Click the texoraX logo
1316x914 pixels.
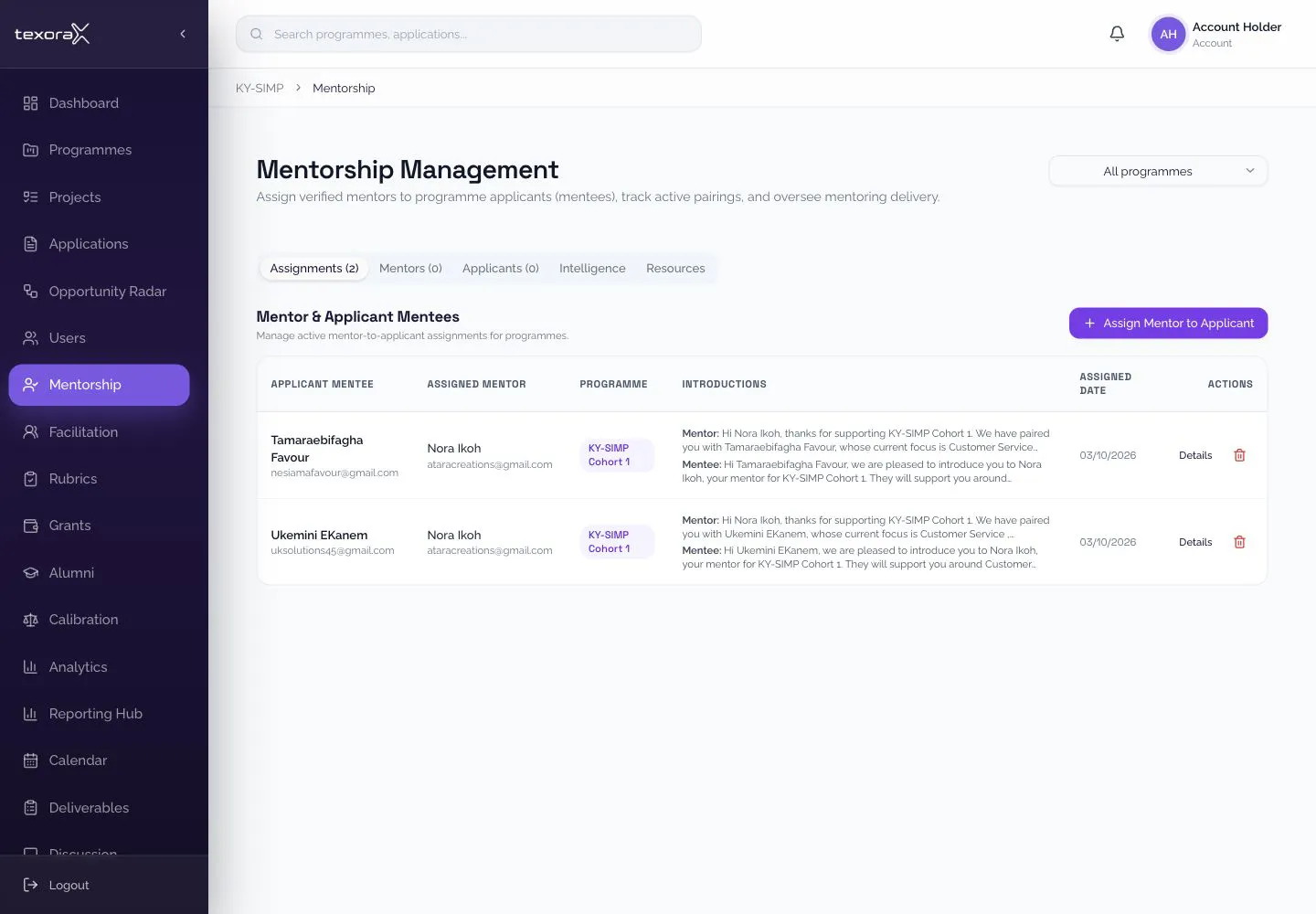[x=52, y=34]
